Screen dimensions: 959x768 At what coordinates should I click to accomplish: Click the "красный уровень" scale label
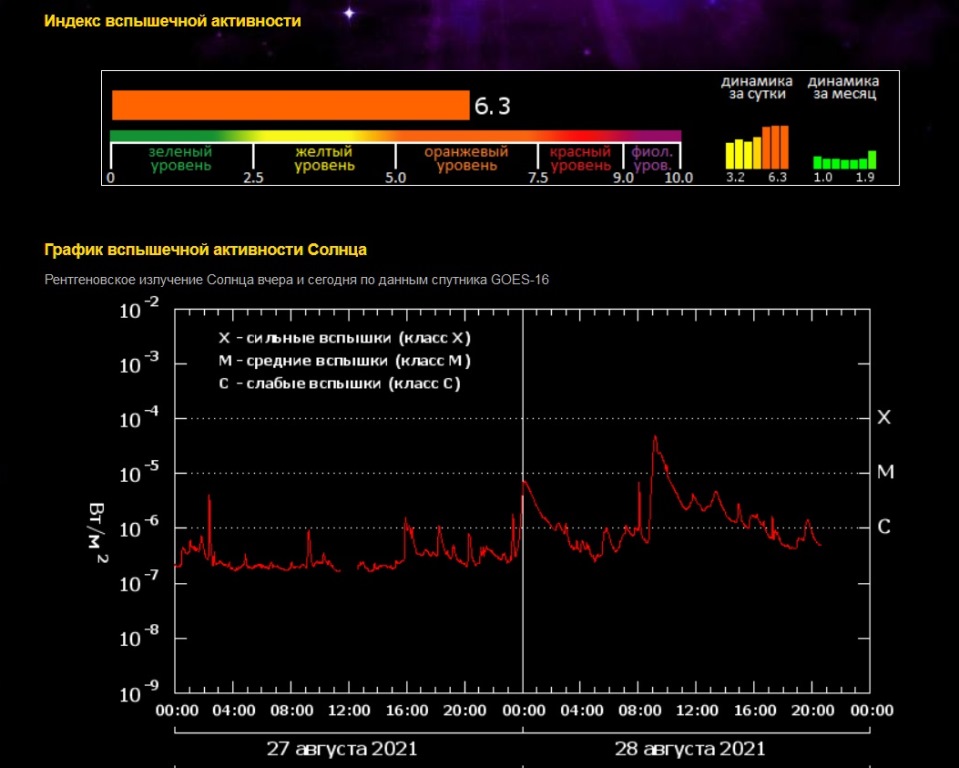pos(580,159)
